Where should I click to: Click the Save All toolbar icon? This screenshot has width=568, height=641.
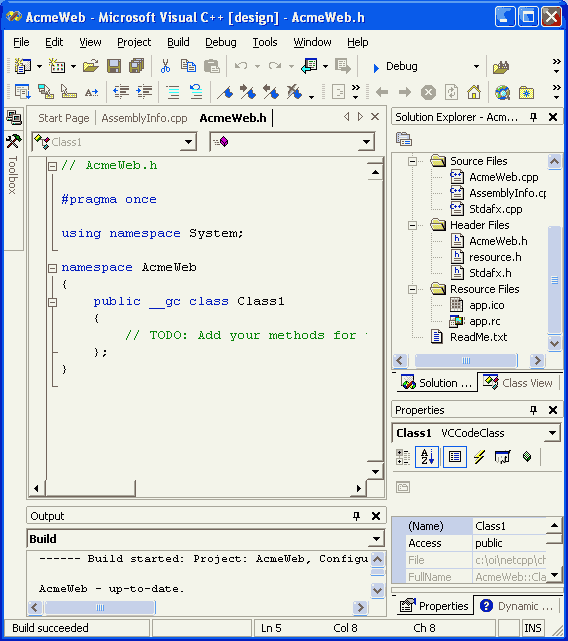[x=137, y=66]
